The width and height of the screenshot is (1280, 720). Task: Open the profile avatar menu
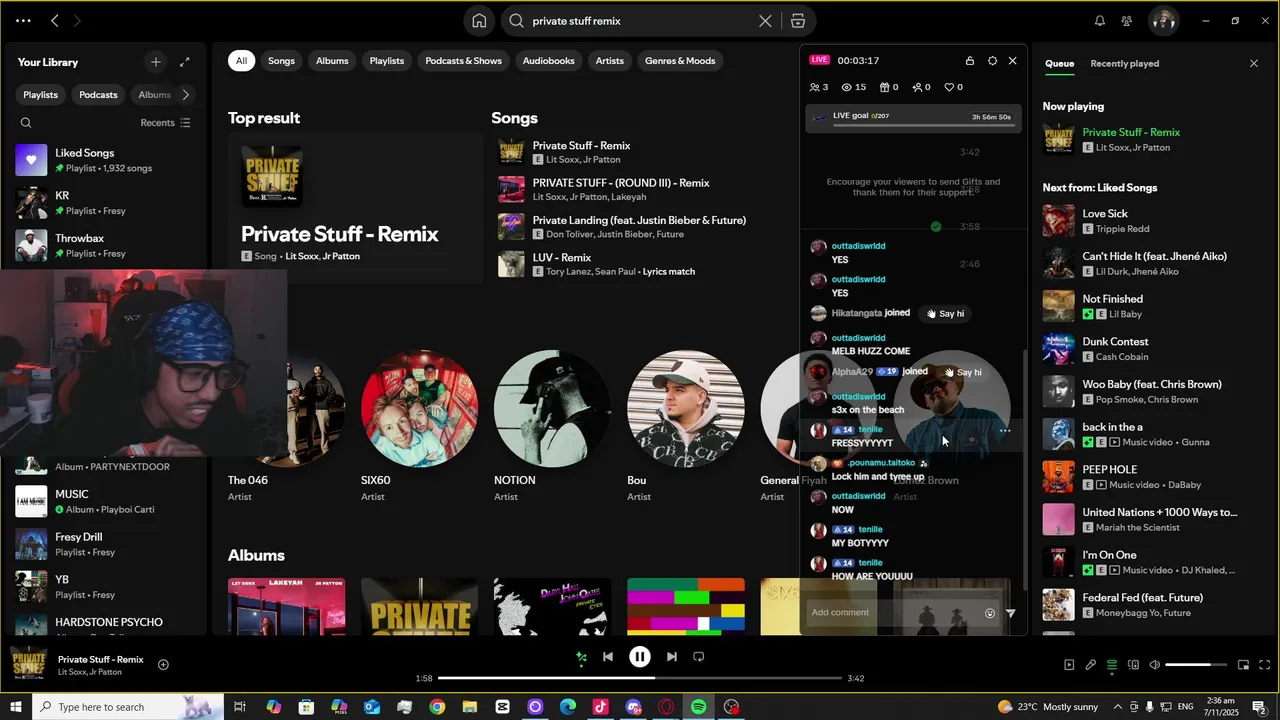1162,21
